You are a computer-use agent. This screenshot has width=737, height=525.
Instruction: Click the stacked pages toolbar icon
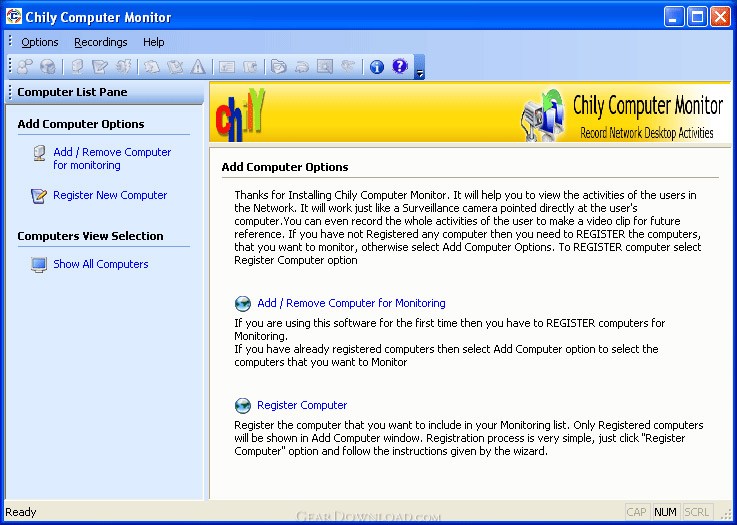pyautogui.click(x=152, y=67)
